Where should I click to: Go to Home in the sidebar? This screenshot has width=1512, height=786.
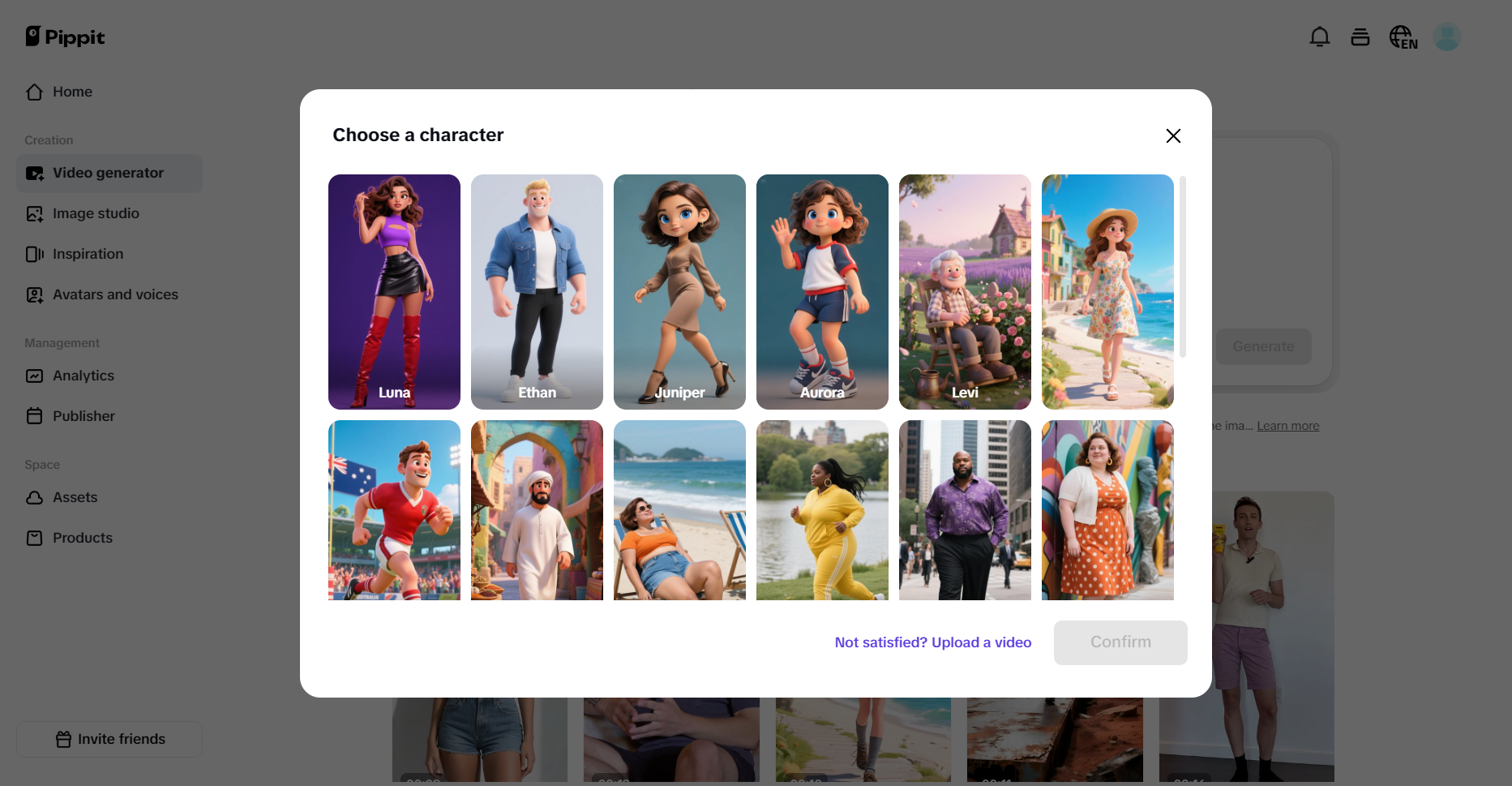109,92
